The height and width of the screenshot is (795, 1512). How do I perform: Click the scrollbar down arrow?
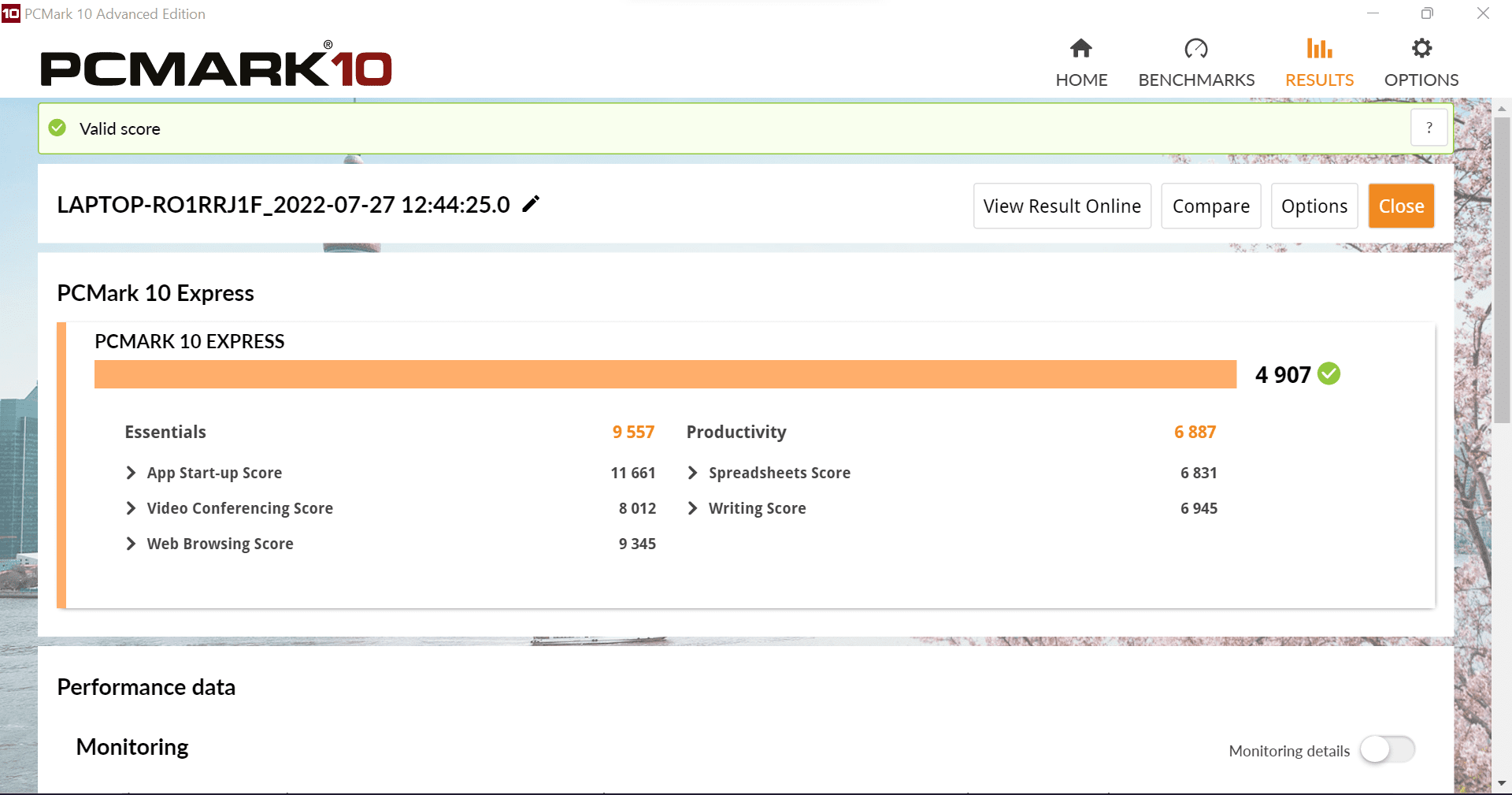1502,783
